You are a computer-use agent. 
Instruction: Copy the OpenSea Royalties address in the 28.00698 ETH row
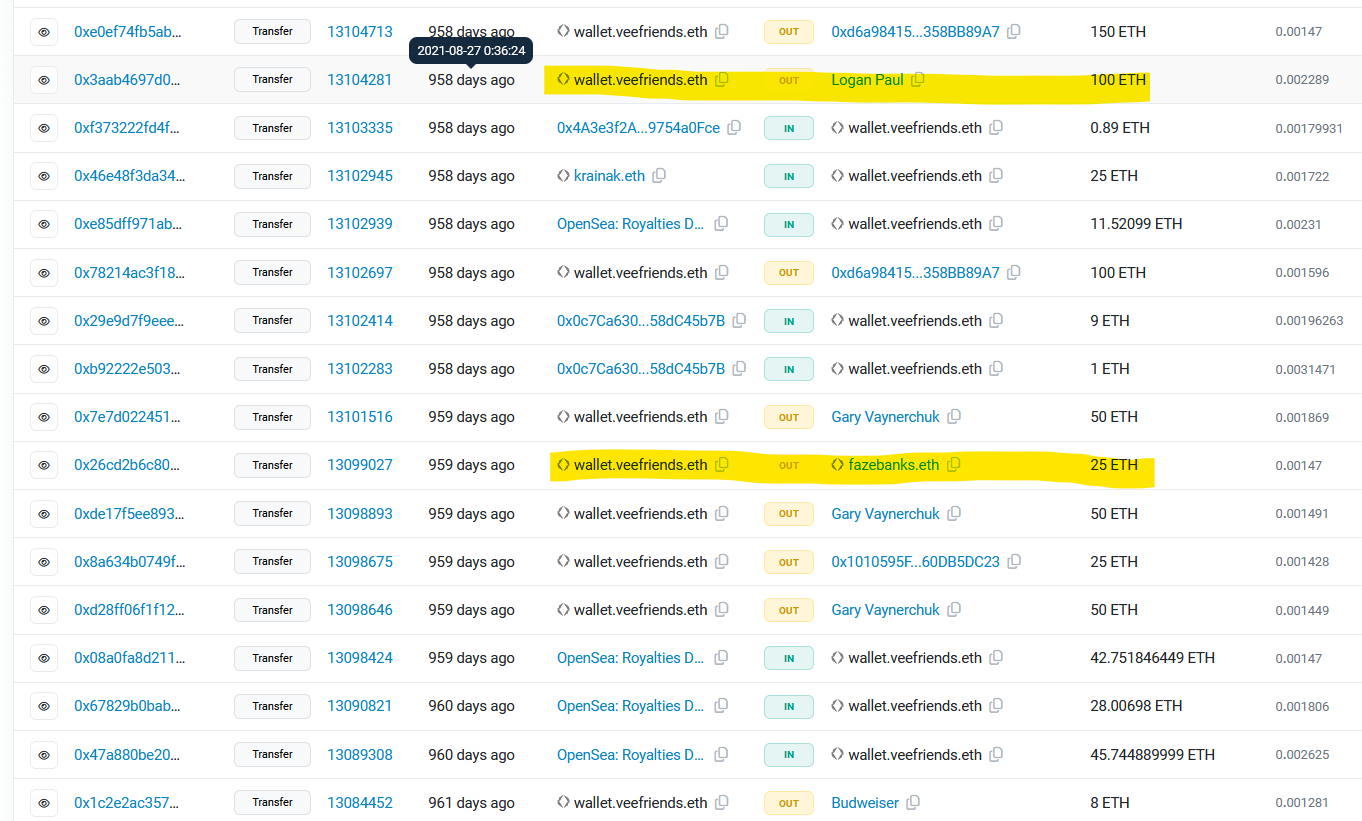(721, 706)
